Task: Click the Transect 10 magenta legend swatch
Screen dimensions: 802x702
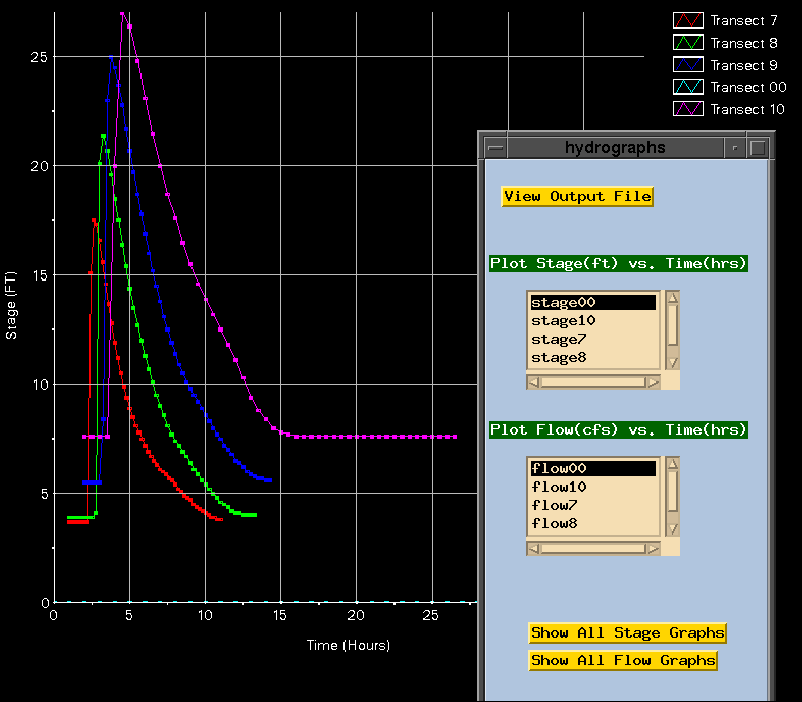Action: point(688,109)
